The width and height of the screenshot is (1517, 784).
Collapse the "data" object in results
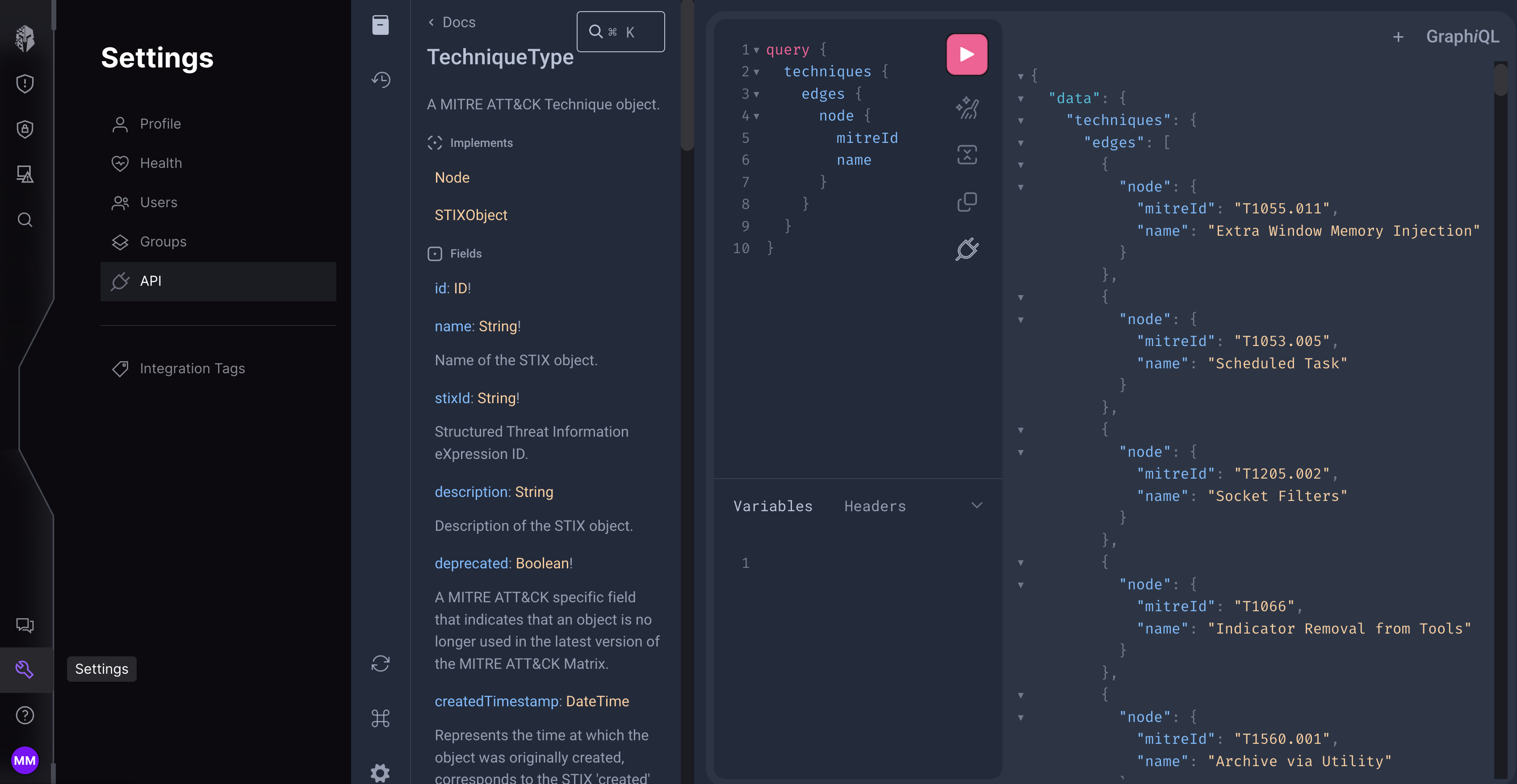pyautogui.click(x=1021, y=99)
